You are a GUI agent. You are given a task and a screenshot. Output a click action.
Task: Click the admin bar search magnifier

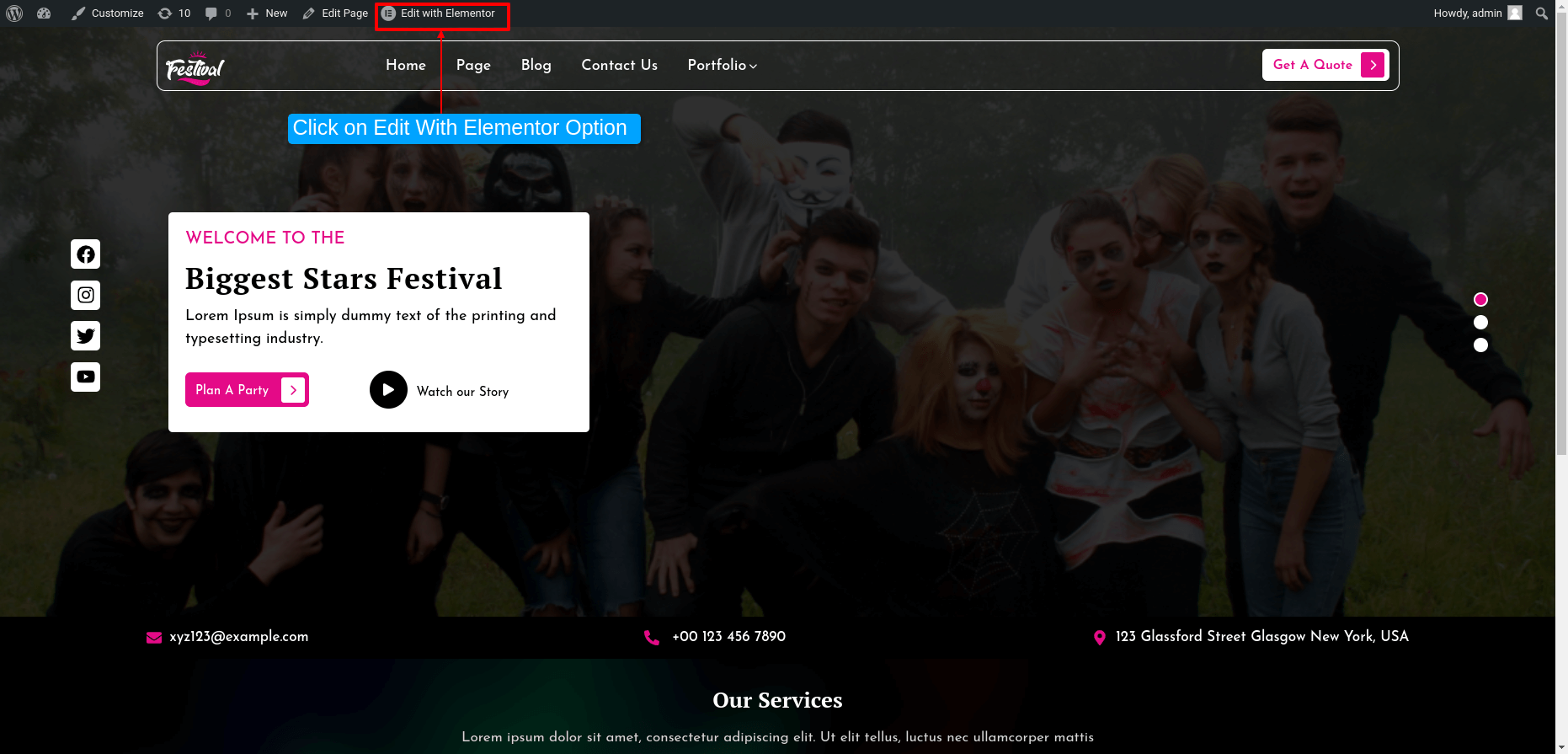tap(1541, 13)
